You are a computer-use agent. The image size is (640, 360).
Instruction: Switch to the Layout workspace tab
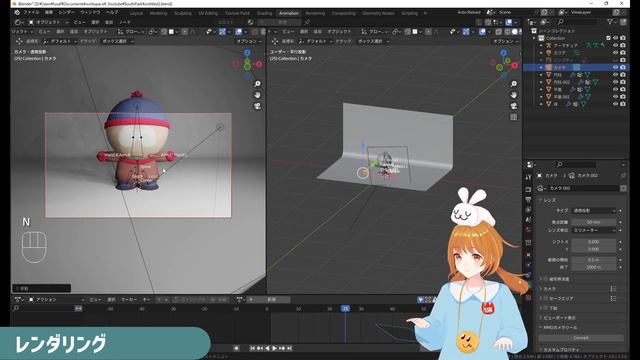coord(136,13)
